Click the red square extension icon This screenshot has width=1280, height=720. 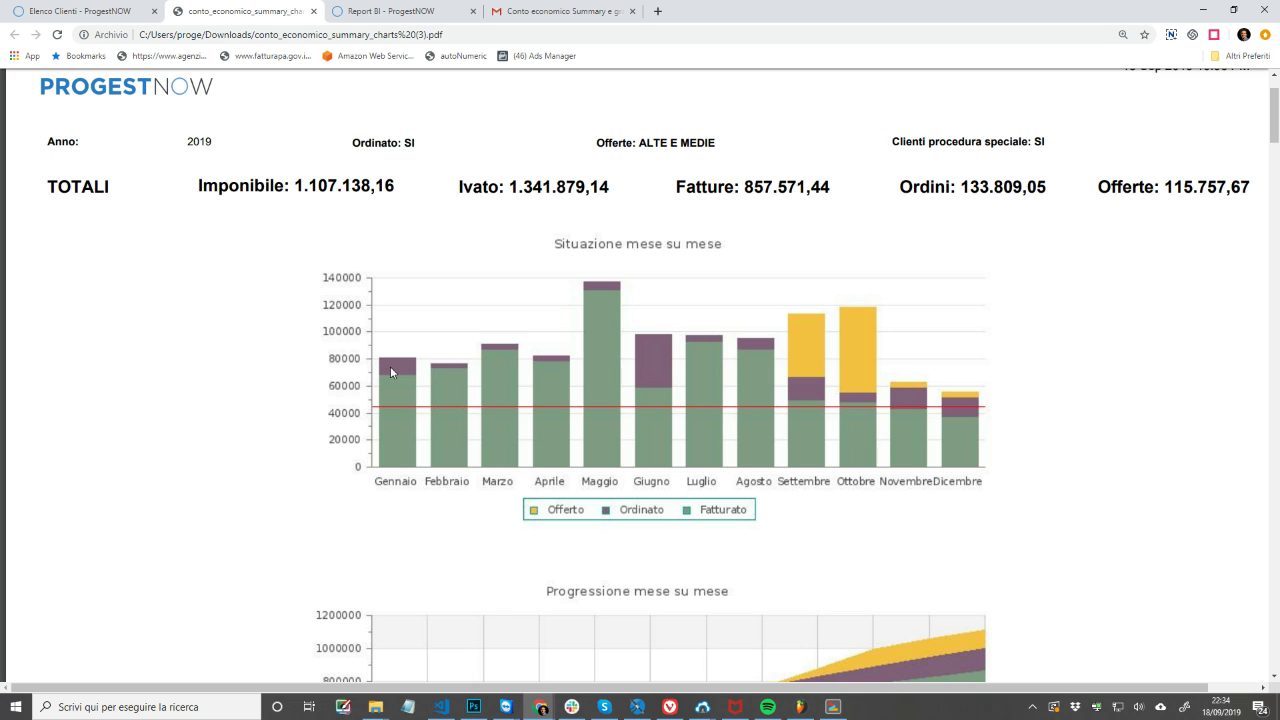point(1214,34)
